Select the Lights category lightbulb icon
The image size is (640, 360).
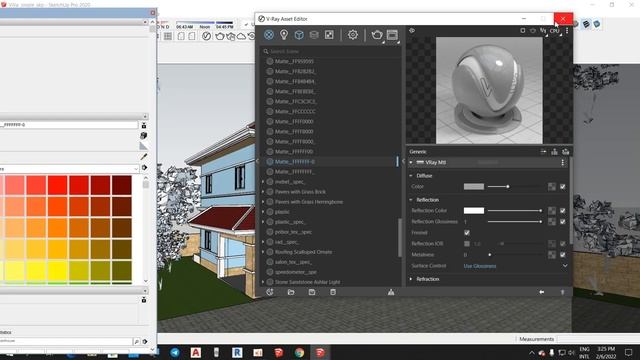pos(284,35)
